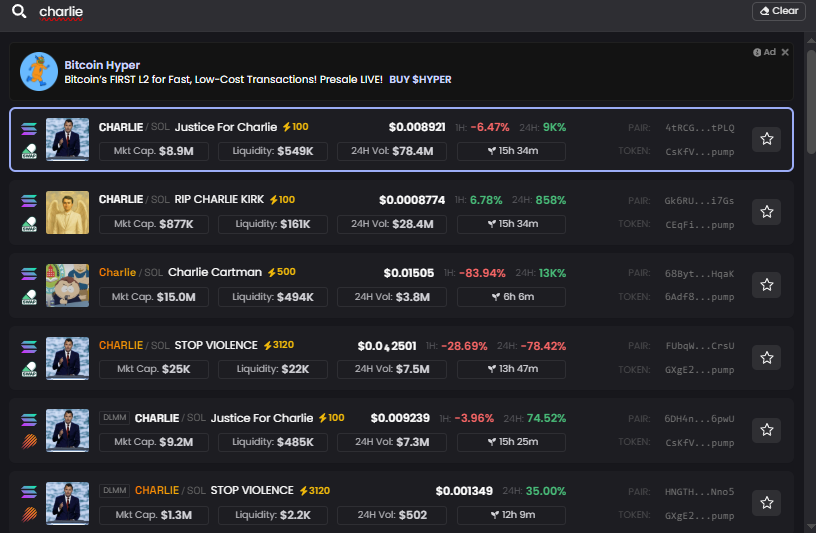This screenshot has height=533, width=816.
Task: Click the PumpSwap icon on STOP VIOLENCE $25K row
Action: pyautogui.click(x=29, y=369)
